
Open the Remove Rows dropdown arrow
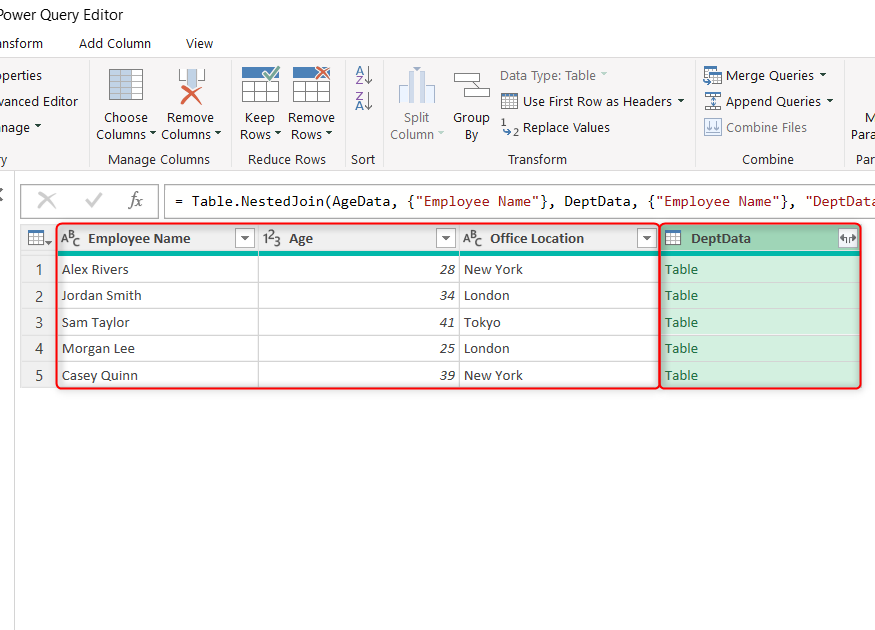pyautogui.click(x=329, y=134)
